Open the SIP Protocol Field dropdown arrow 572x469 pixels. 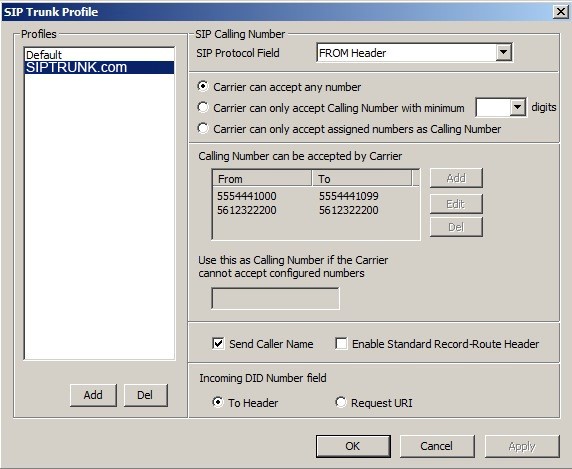(x=503, y=53)
